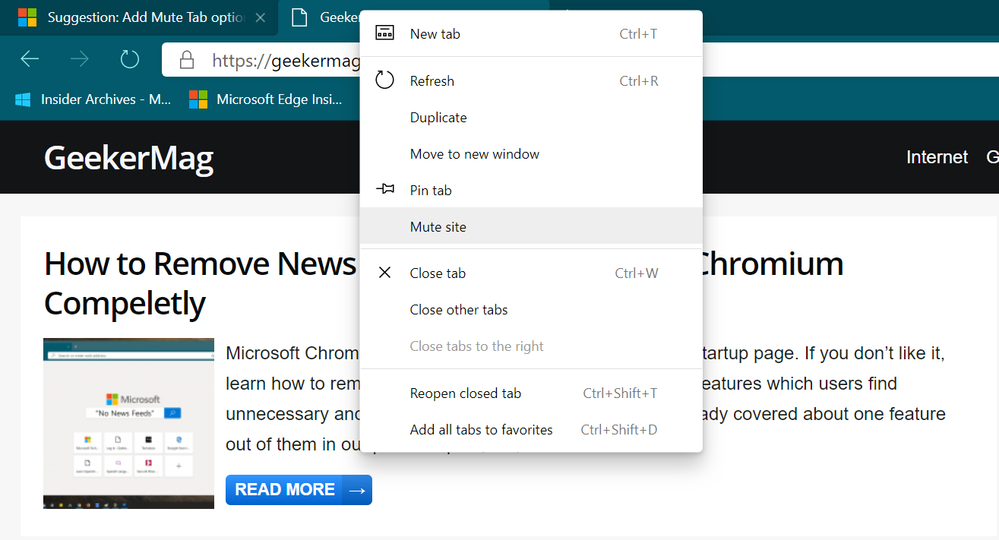
Task: Go back using the back arrow
Action: click(30, 59)
